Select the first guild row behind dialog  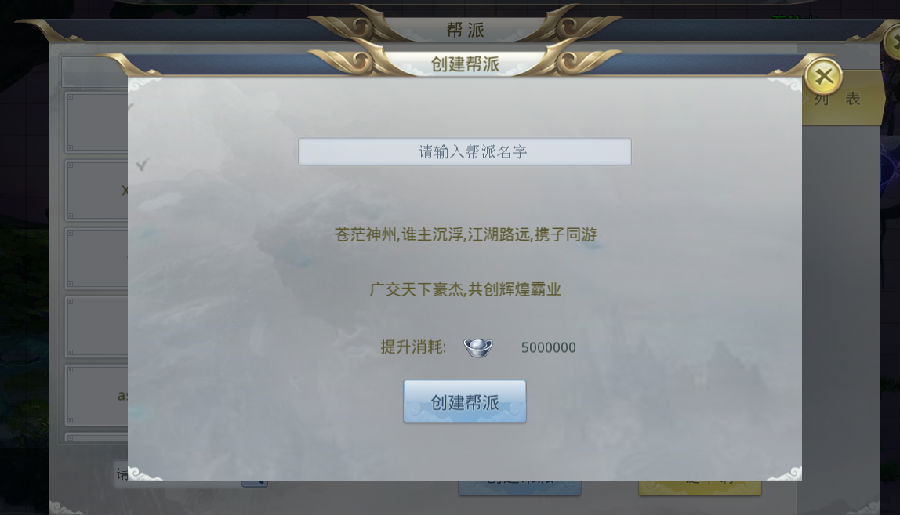96,122
